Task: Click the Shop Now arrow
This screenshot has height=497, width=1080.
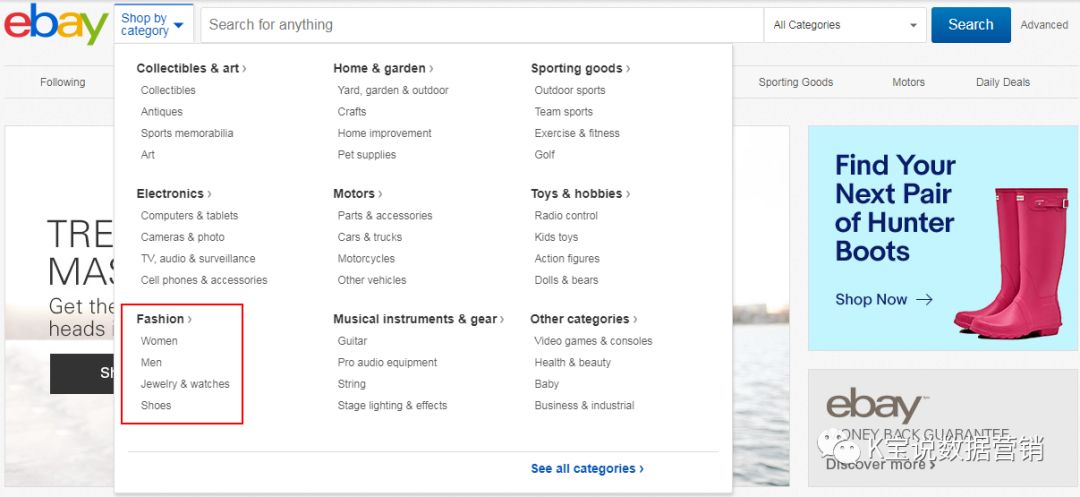Action: tap(924, 299)
